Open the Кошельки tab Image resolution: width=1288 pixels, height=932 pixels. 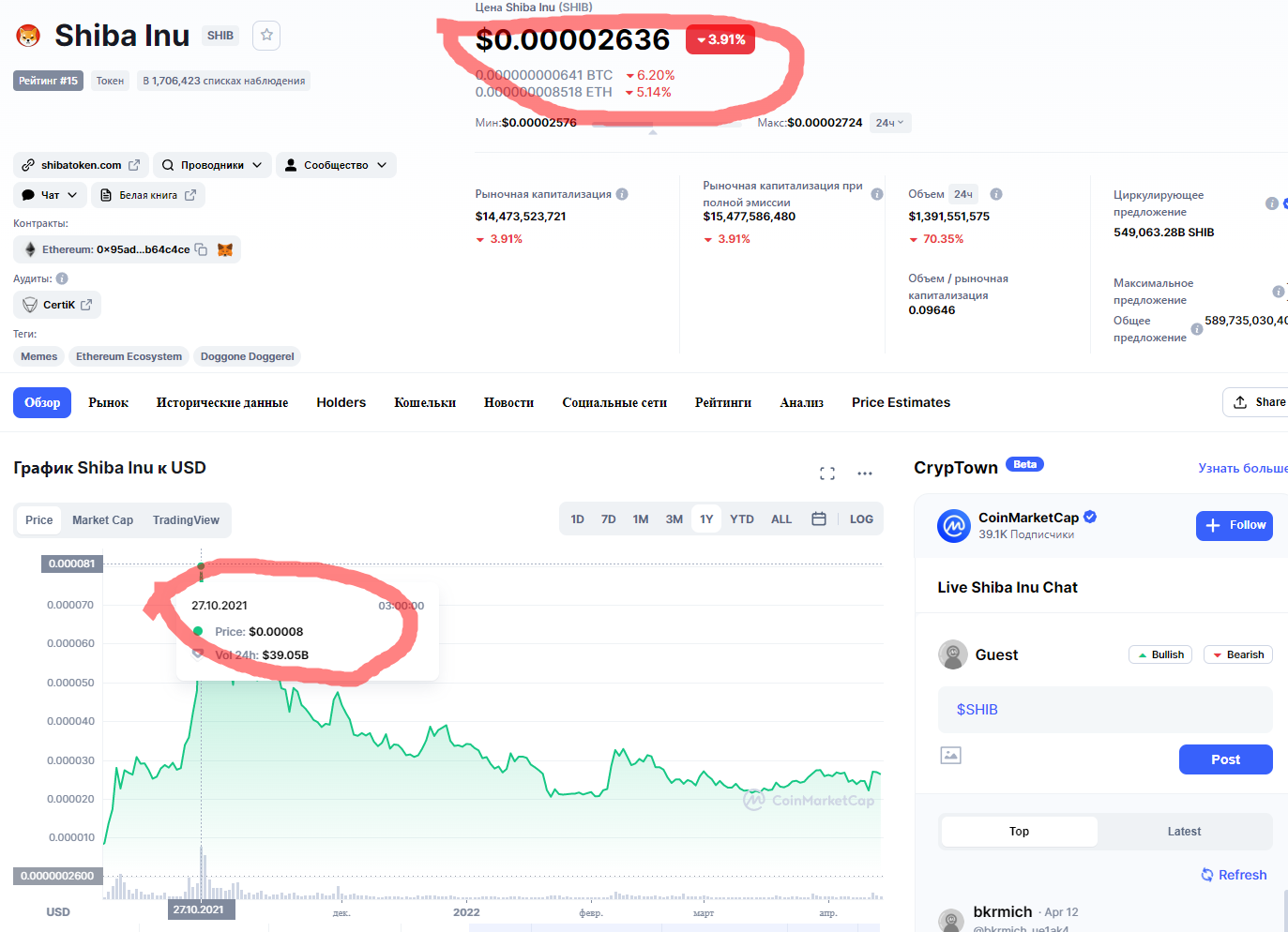425,402
